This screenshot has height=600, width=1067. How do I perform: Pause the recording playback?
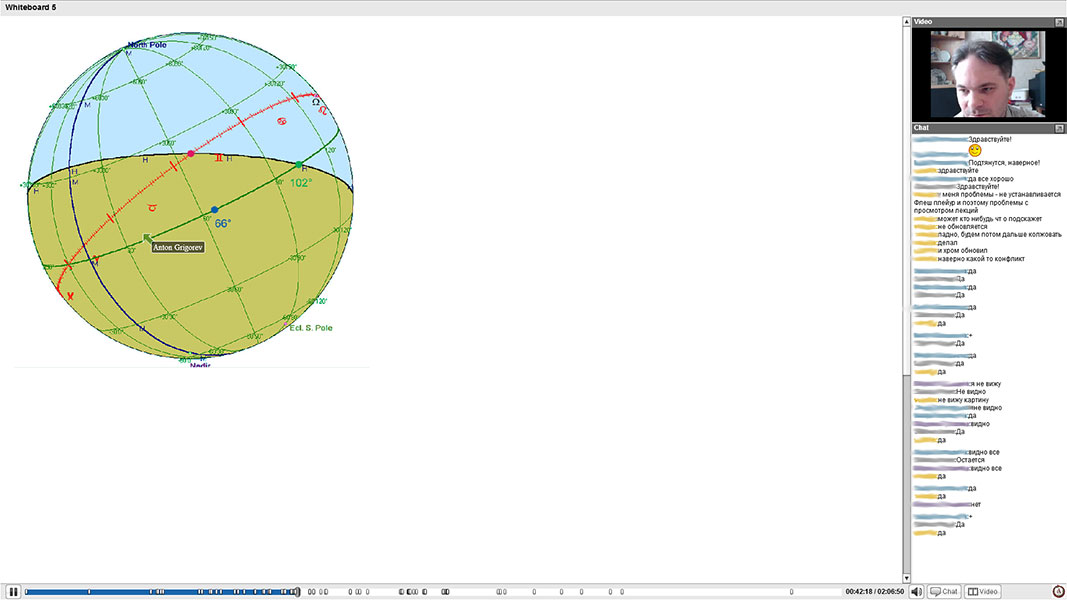[14, 592]
